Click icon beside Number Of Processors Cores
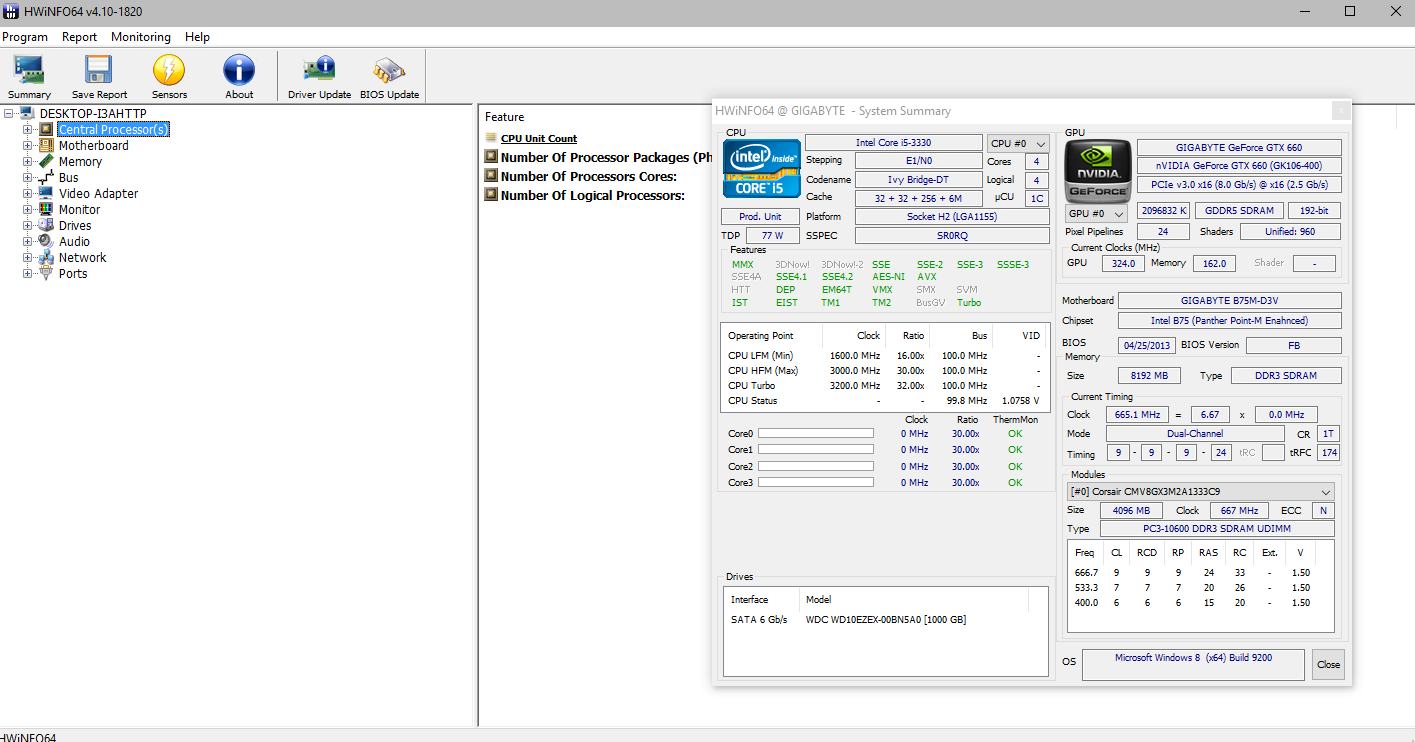The width and height of the screenshot is (1415, 742). 491,176
